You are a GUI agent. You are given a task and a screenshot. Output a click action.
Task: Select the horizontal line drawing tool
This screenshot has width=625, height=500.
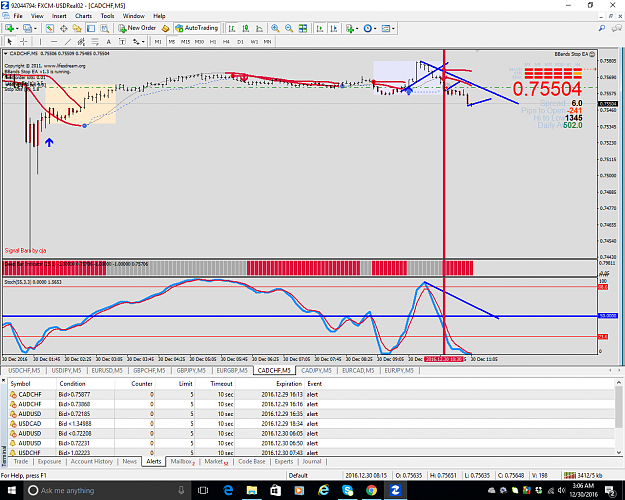[x=54, y=41]
